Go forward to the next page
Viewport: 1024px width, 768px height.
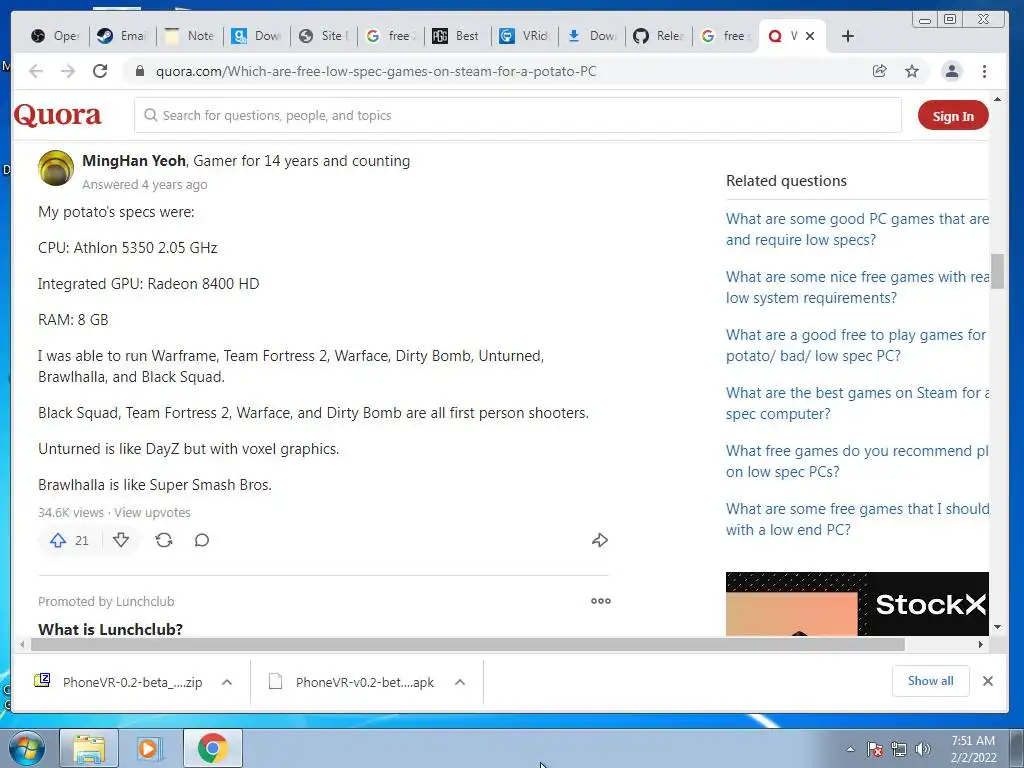[68, 71]
